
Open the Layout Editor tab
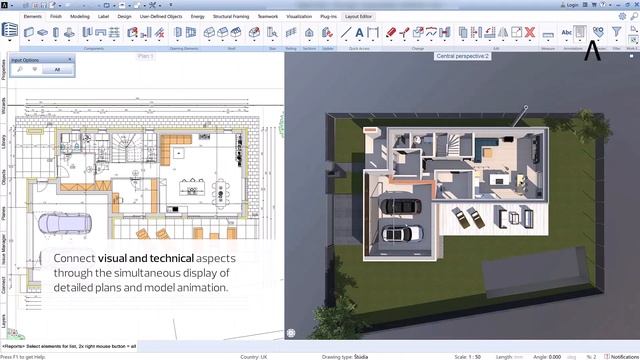click(x=358, y=16)
